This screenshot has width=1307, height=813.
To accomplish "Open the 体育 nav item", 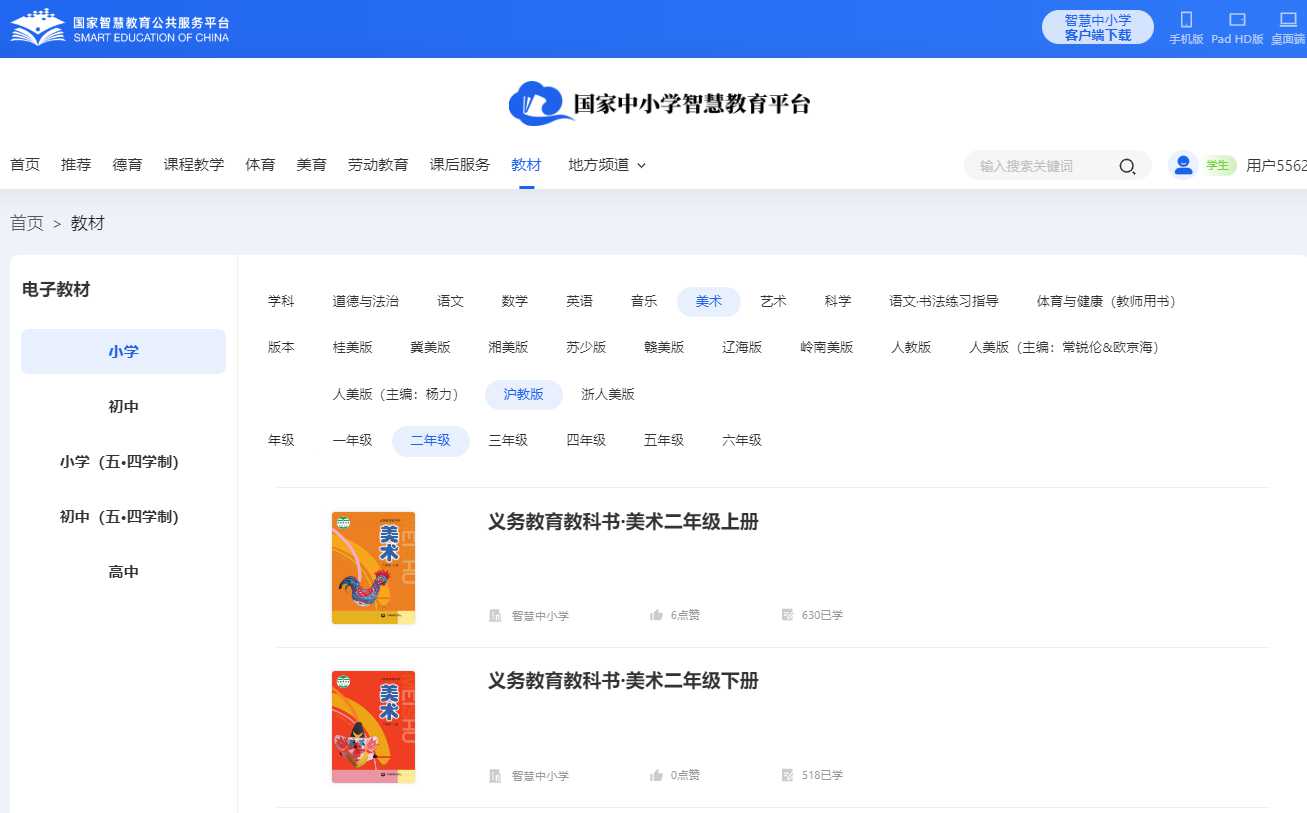I will [260, 165].
